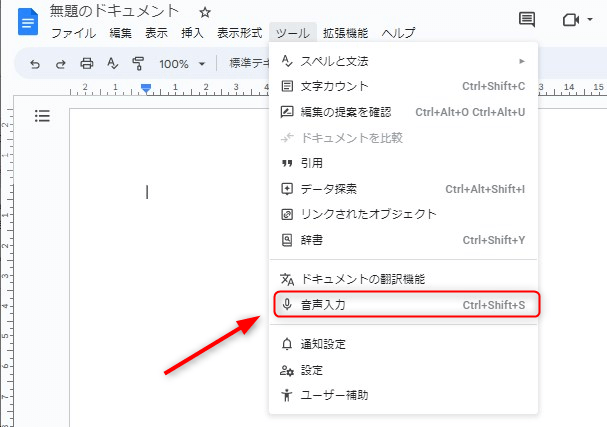Click the redo arrow in toolbar
Viewport: 607px width, 427px height.
(x=60, y=63)
